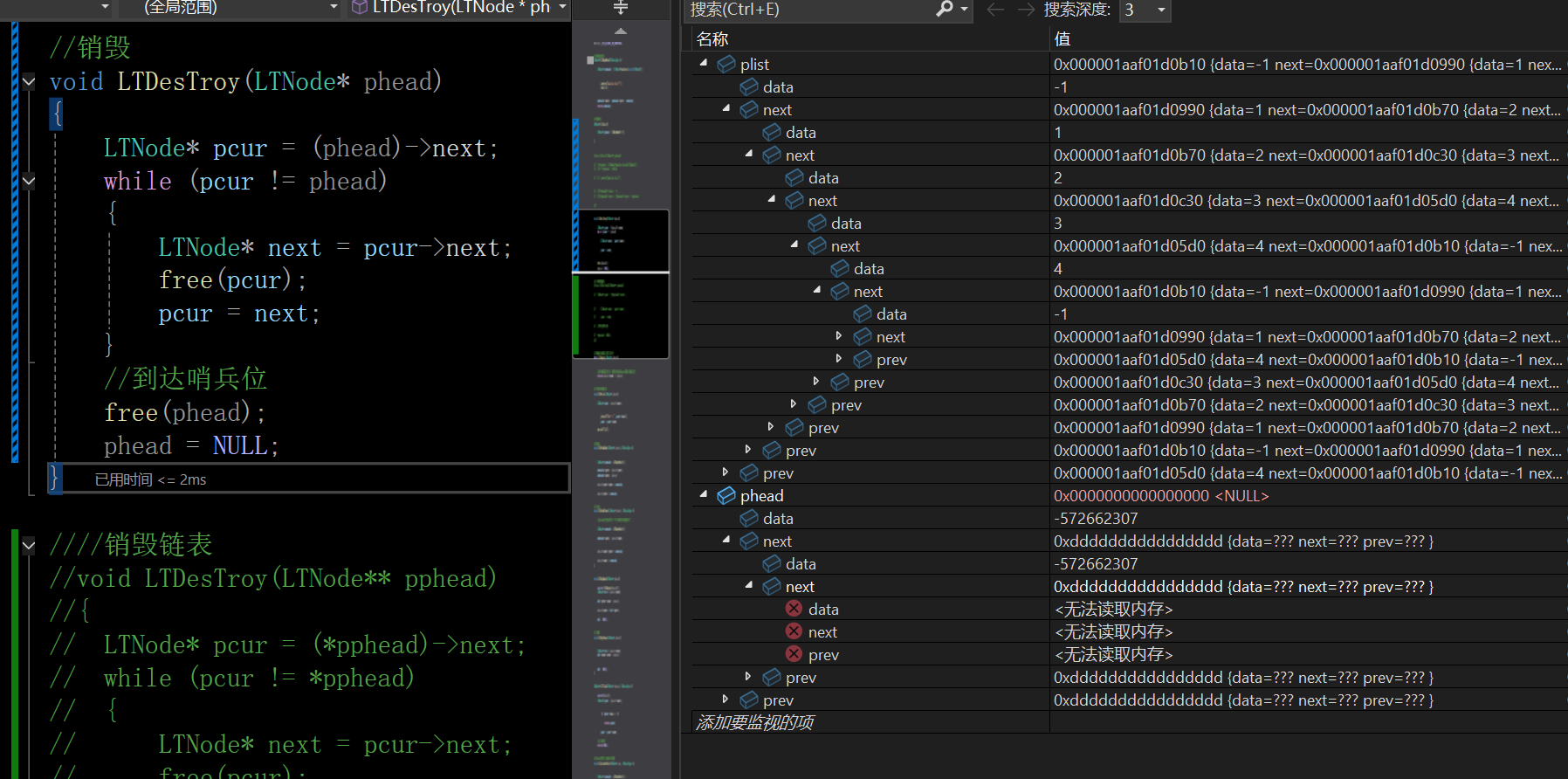Click the error icon beside unreadable prev row
The height and width of the screenshot is (779, 1568).
click(794, 654)
